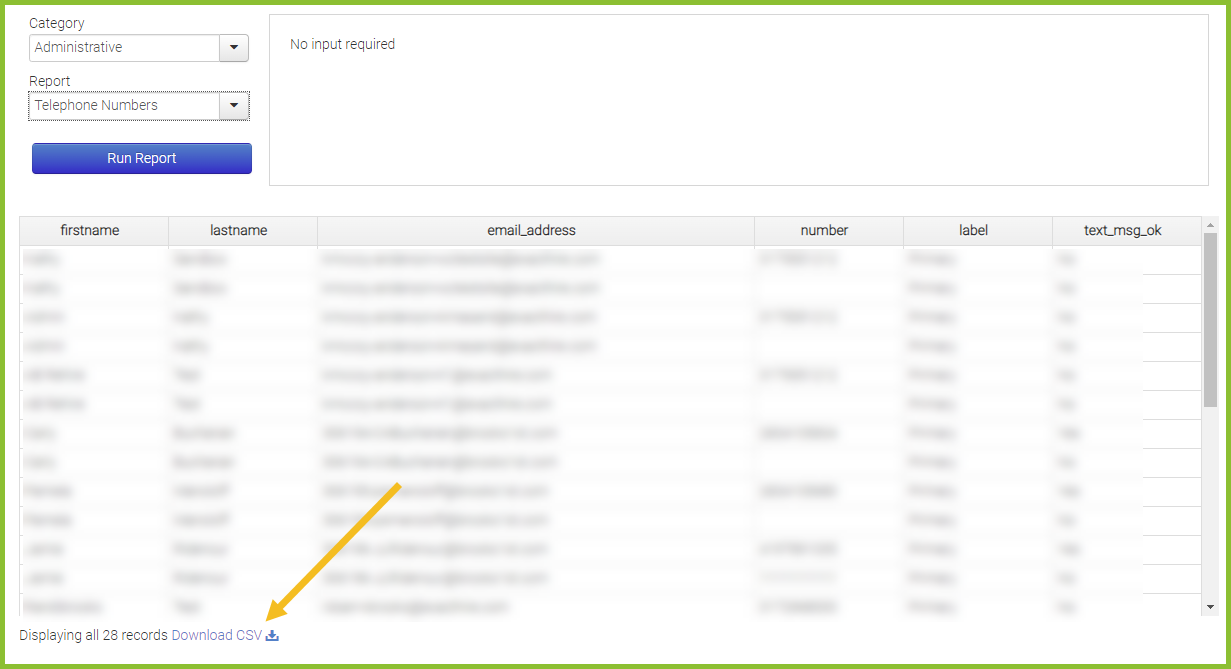Click the download icon beside Download CSV
Image resolution: width=1231 pixels, height=669 pixels.
272,635
